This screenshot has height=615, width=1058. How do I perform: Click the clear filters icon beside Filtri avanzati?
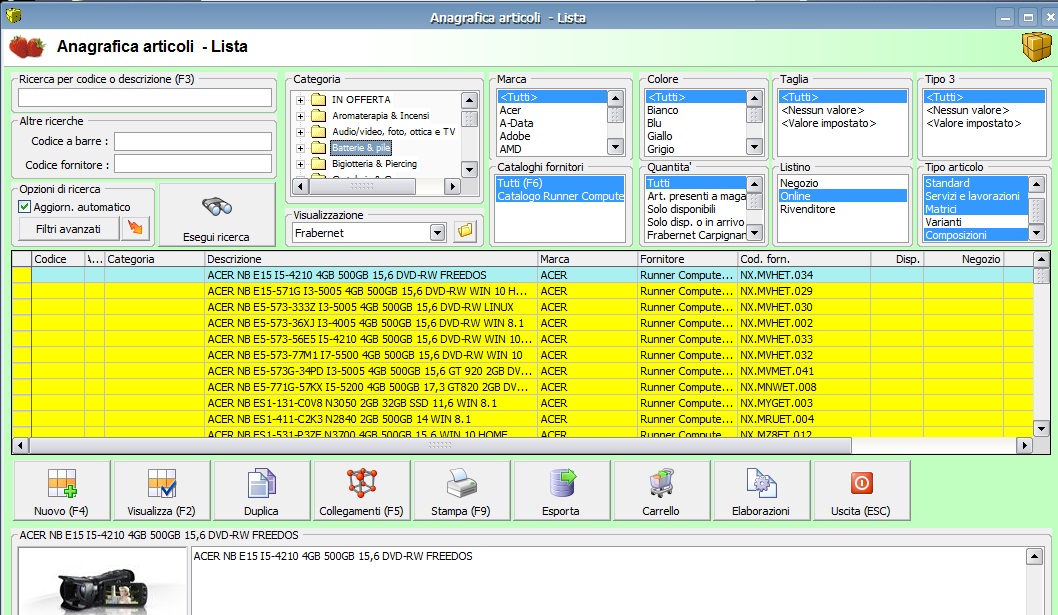[x=135, y=228]
